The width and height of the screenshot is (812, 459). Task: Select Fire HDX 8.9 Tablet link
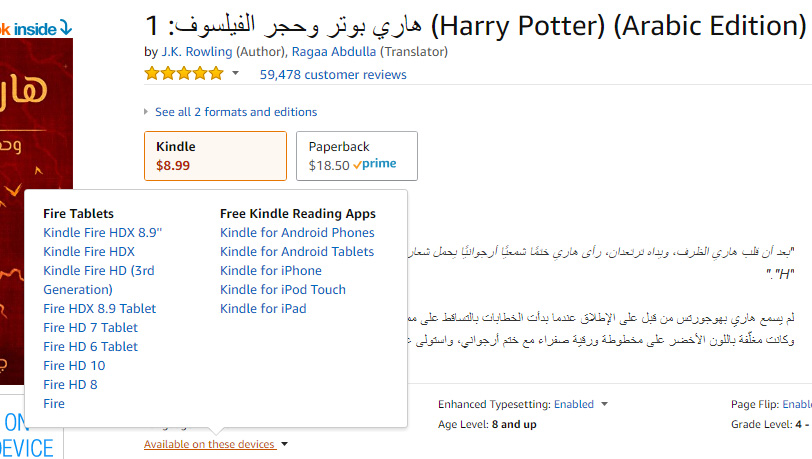pos(100,309)
